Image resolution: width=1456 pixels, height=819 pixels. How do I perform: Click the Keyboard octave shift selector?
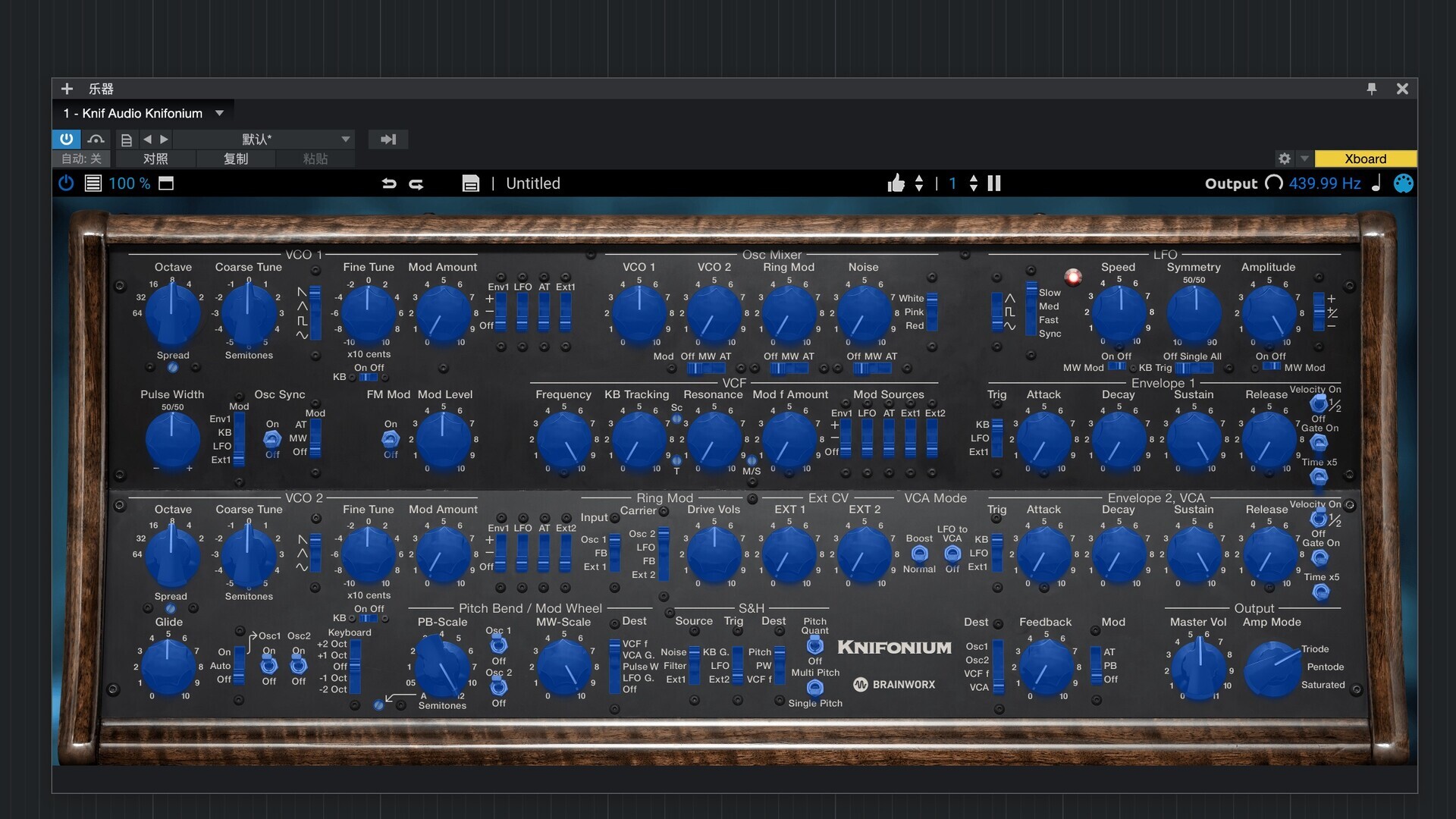355,667
